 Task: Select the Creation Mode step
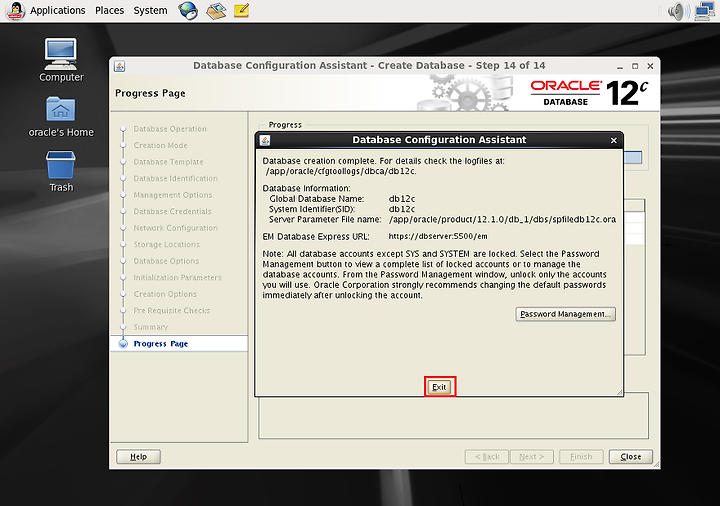tap(160, 146)
